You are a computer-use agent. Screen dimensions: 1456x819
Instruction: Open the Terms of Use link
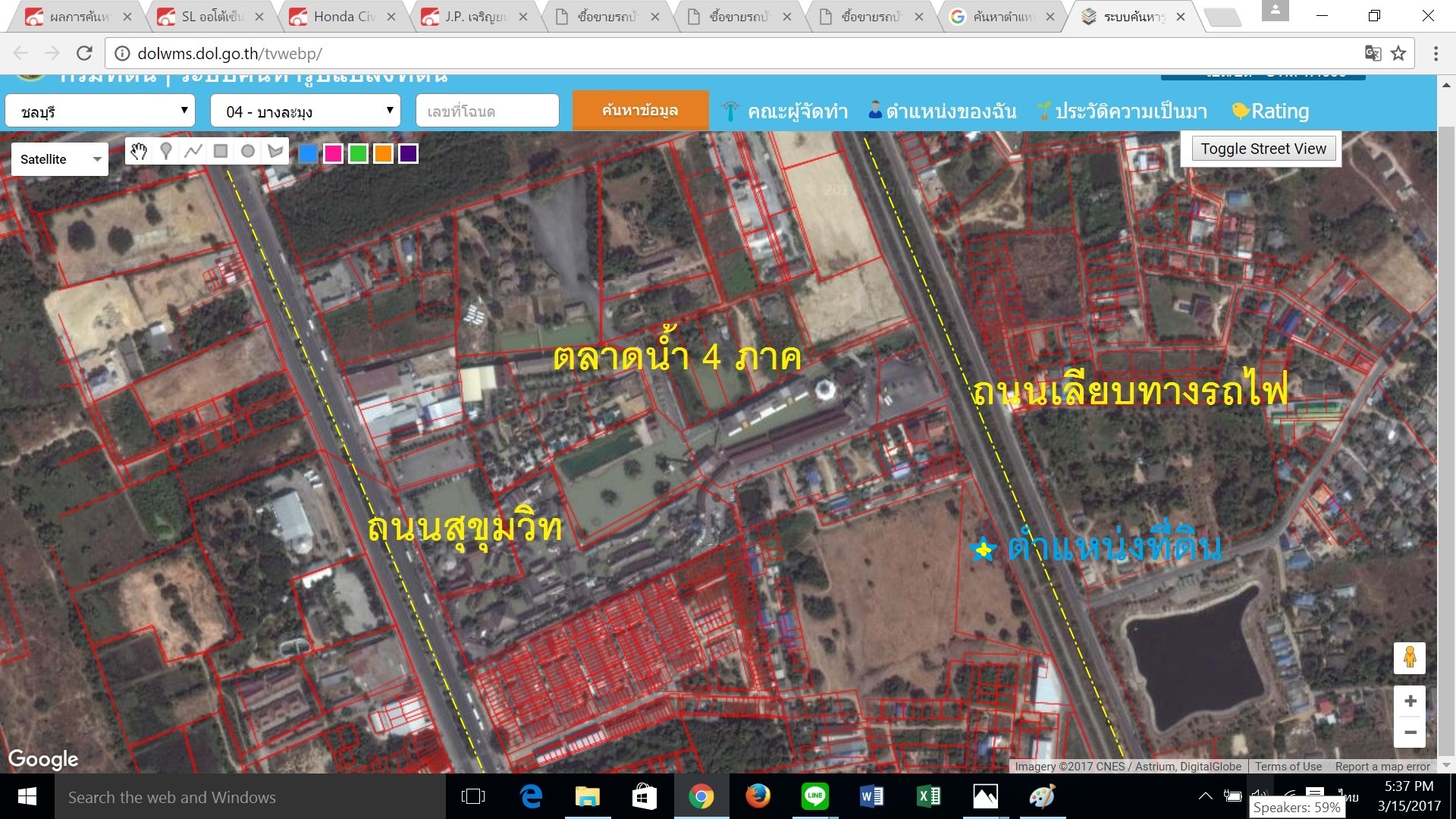tap(1288, 767)
